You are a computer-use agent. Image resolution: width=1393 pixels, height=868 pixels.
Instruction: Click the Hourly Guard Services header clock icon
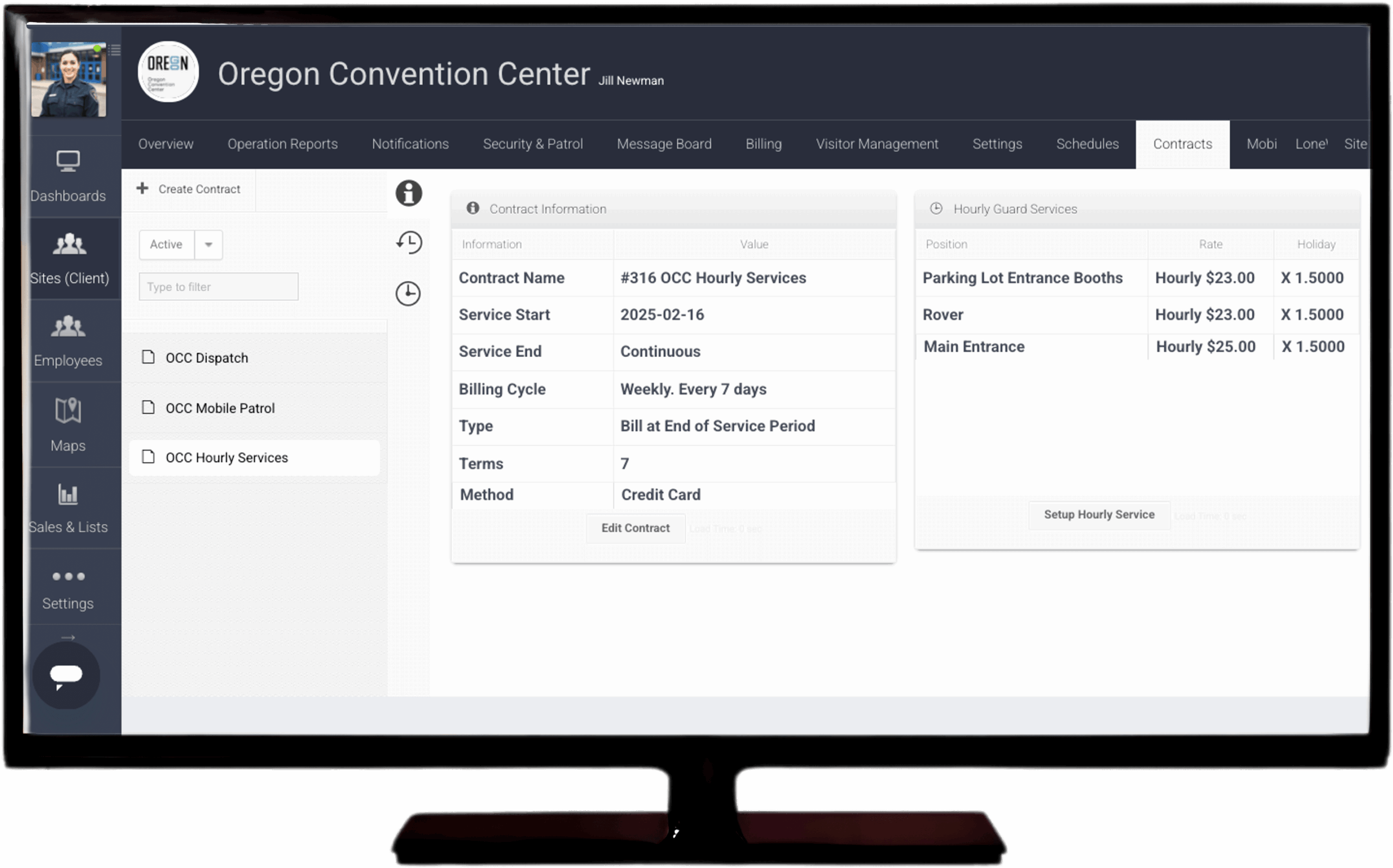pos(936,208)
